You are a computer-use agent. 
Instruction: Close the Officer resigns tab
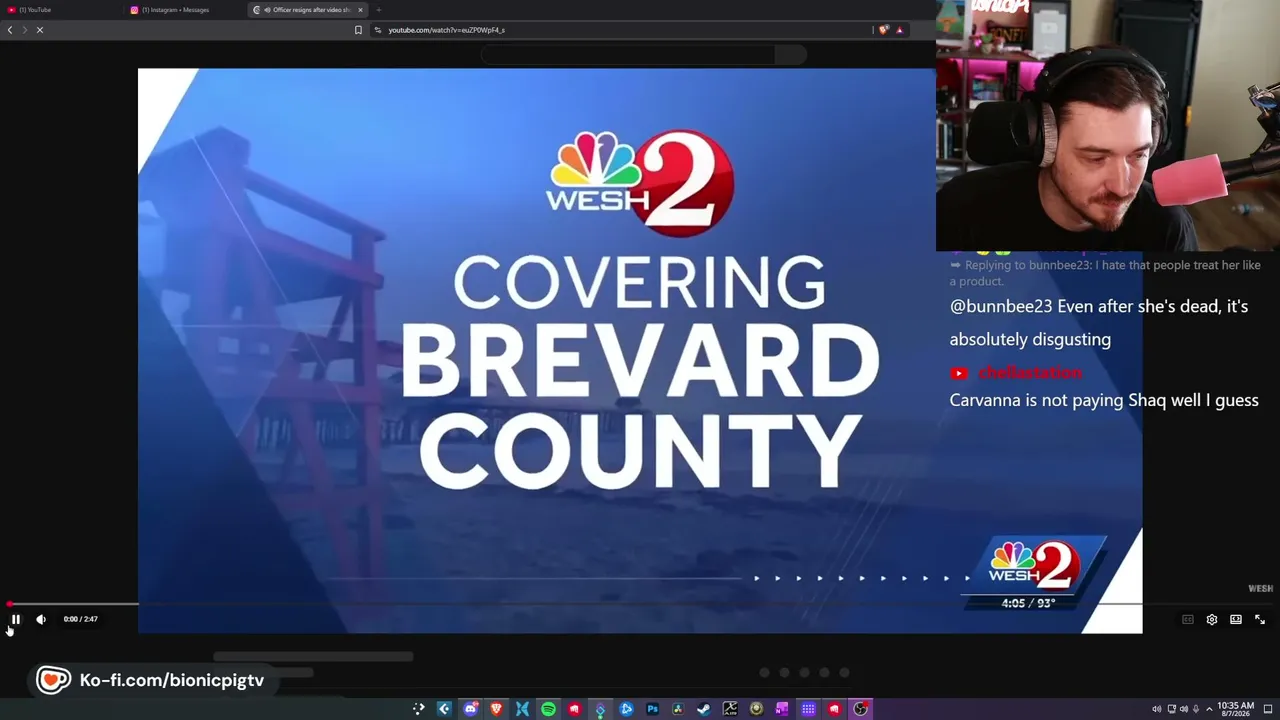pyautogui.click(x=360, y=10)
